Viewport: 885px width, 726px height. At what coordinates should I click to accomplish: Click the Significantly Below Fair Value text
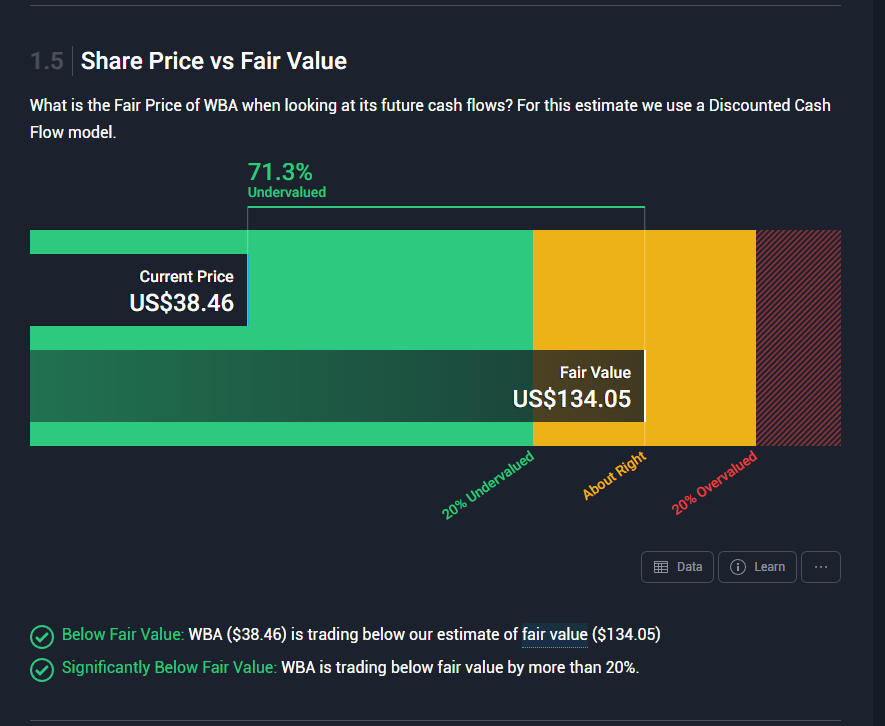point(169,667)
